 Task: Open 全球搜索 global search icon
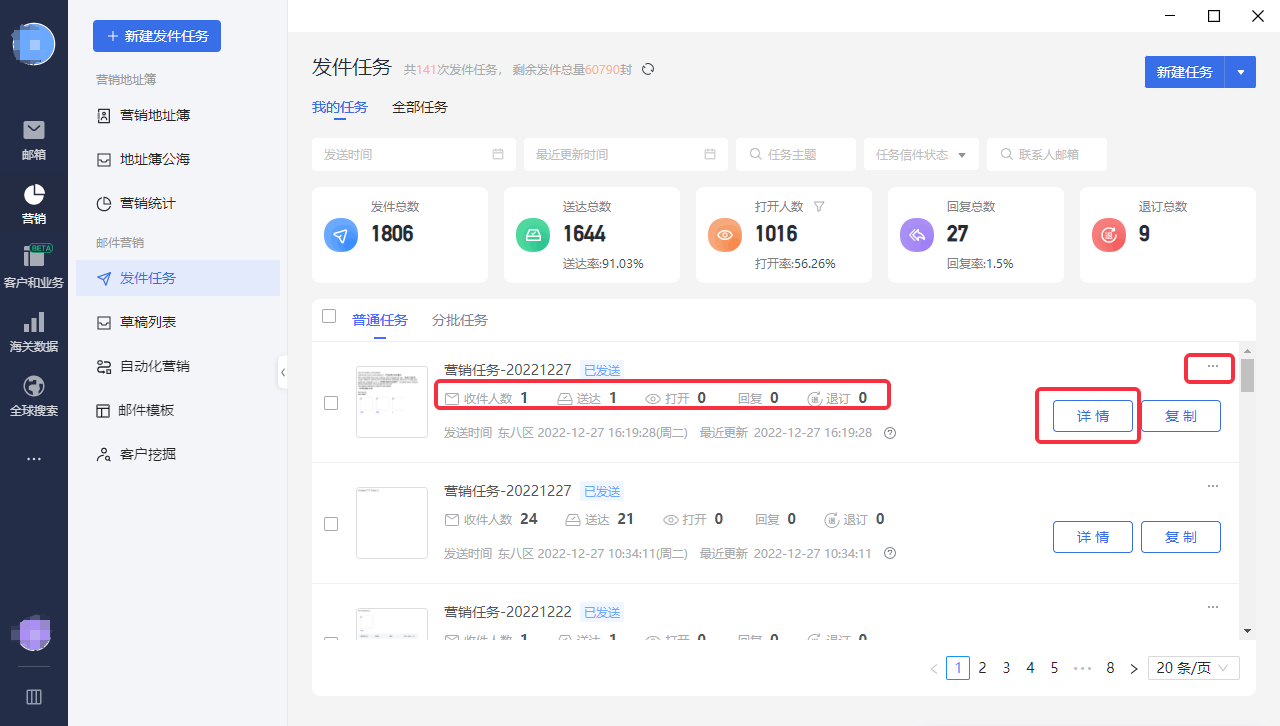point(34,387)
